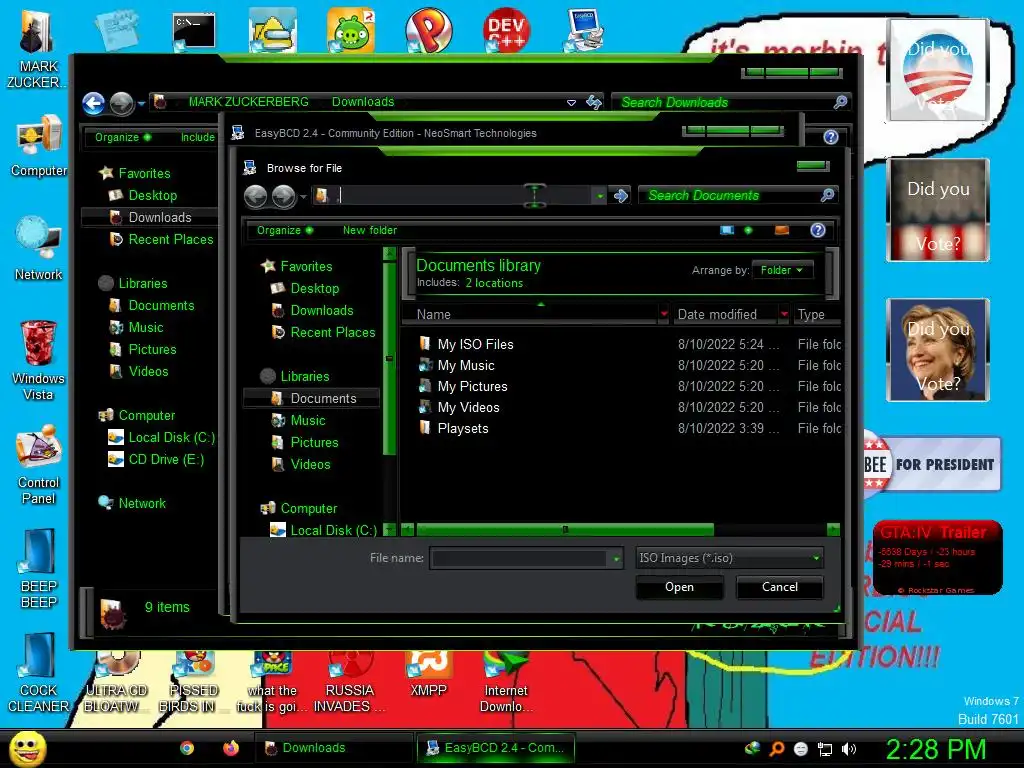The image size is (1024, 768).
Task: Select Music library in the Browse dialog
Action: tap(308, 420)
